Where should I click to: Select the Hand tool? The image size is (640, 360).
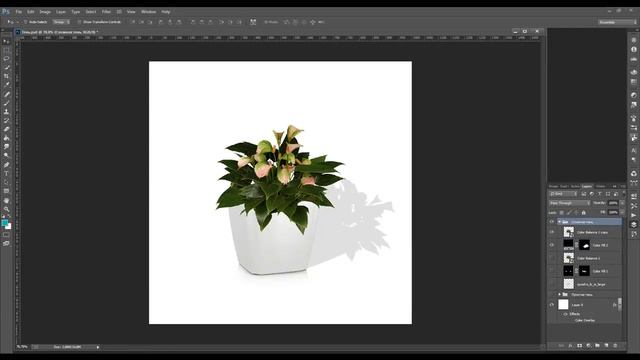coord(6,200)
